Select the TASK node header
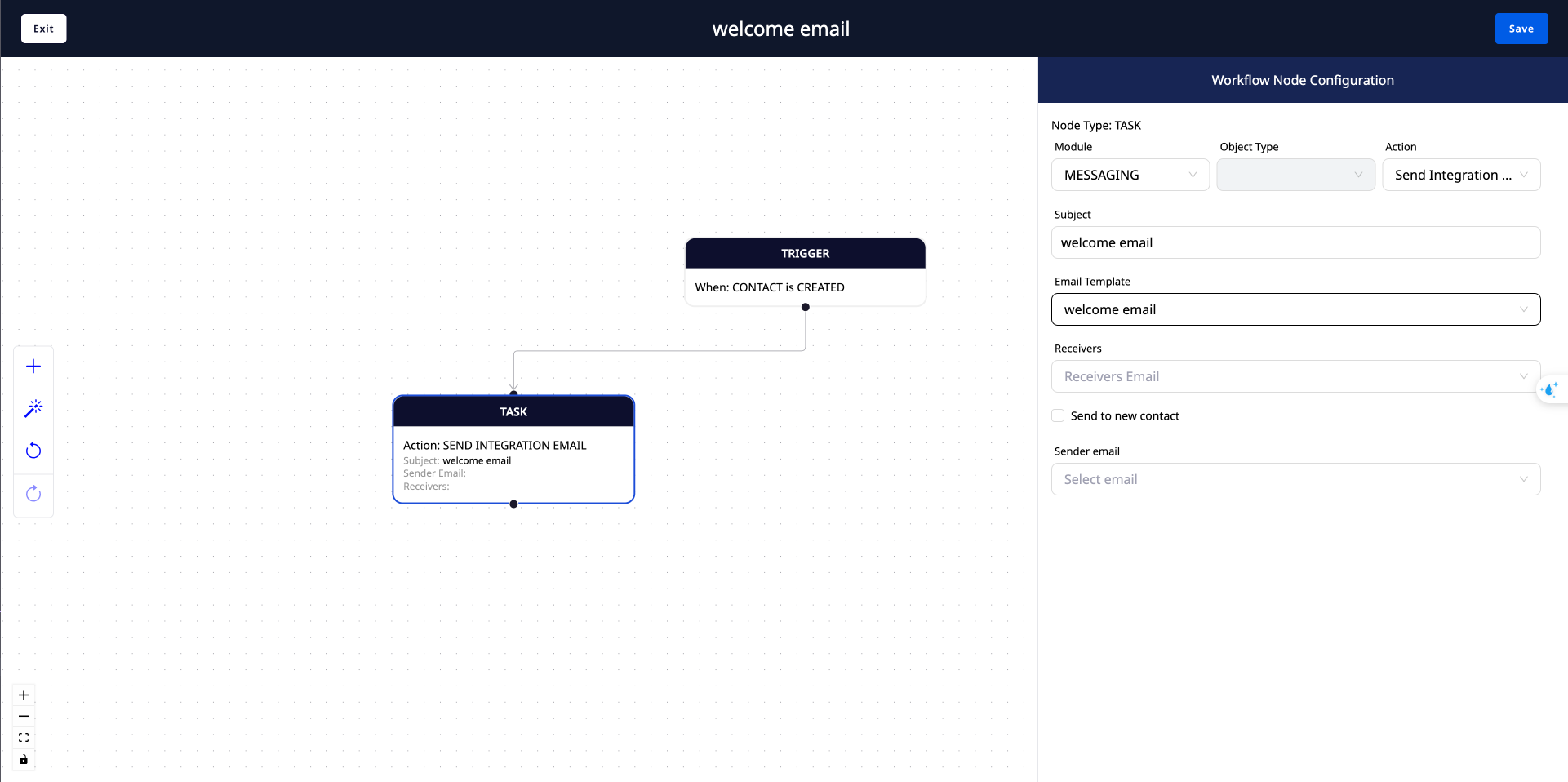 (x=513, y=411)
